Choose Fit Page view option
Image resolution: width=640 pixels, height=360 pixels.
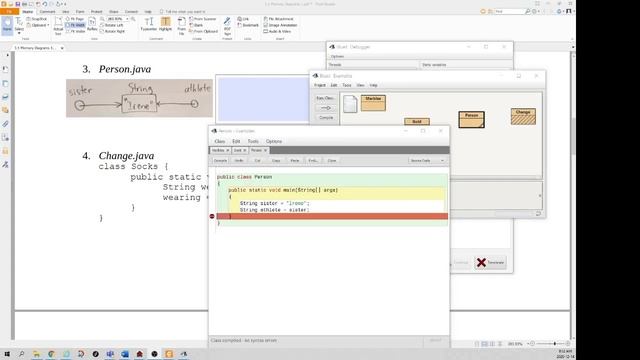(75, 19)
